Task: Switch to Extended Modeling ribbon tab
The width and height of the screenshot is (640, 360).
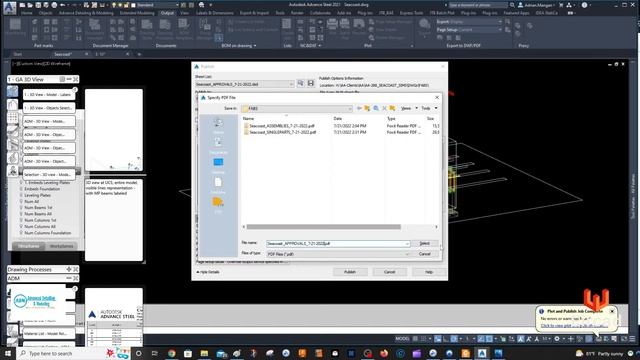Action: (137, 13)
